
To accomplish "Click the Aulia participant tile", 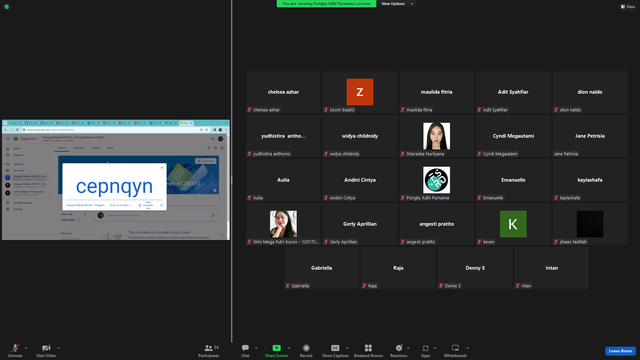I will 283,180.
